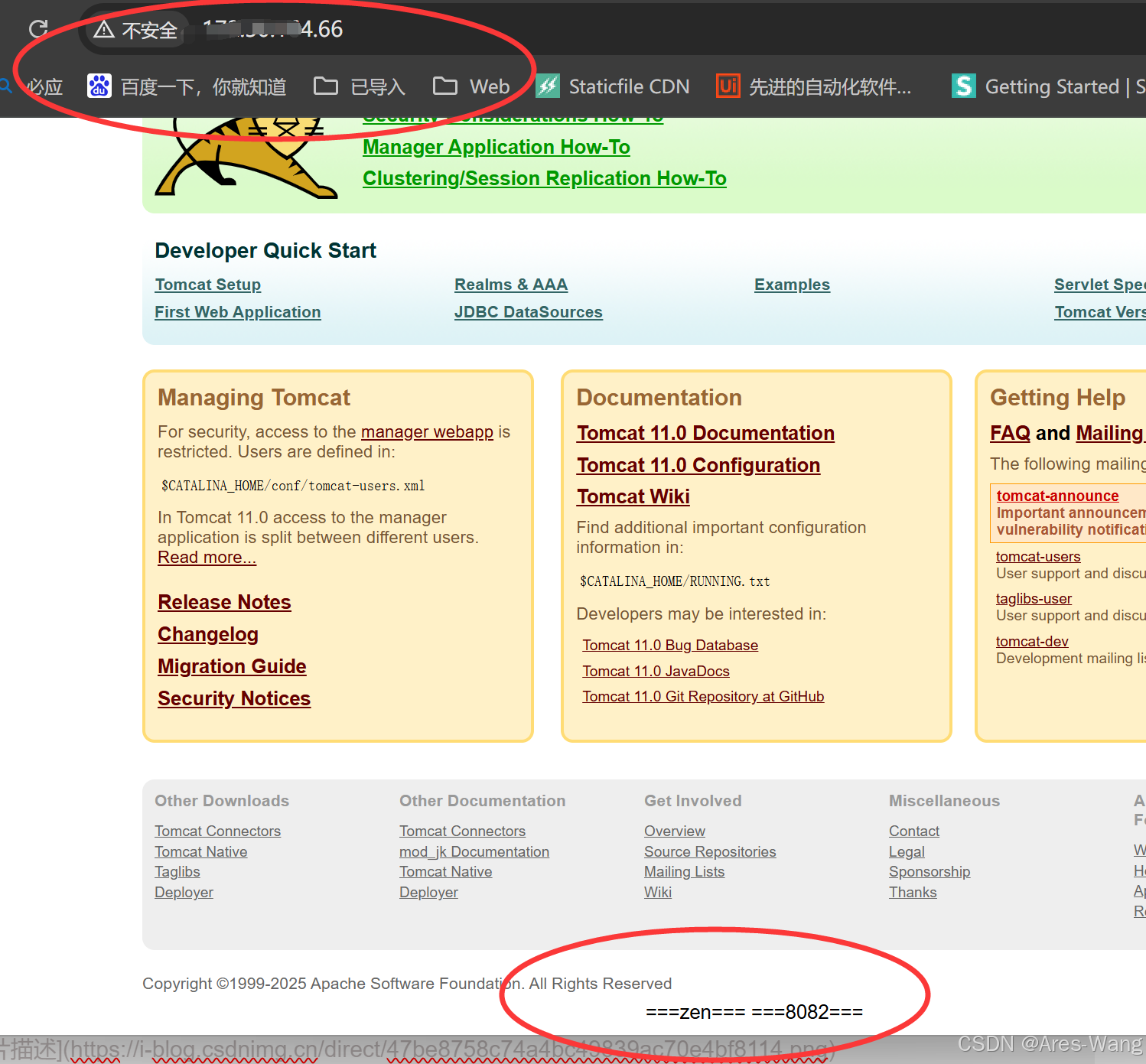Click the manager webapp link
The width and height of the screenshot is (1146, 1064).
[427, 431]
